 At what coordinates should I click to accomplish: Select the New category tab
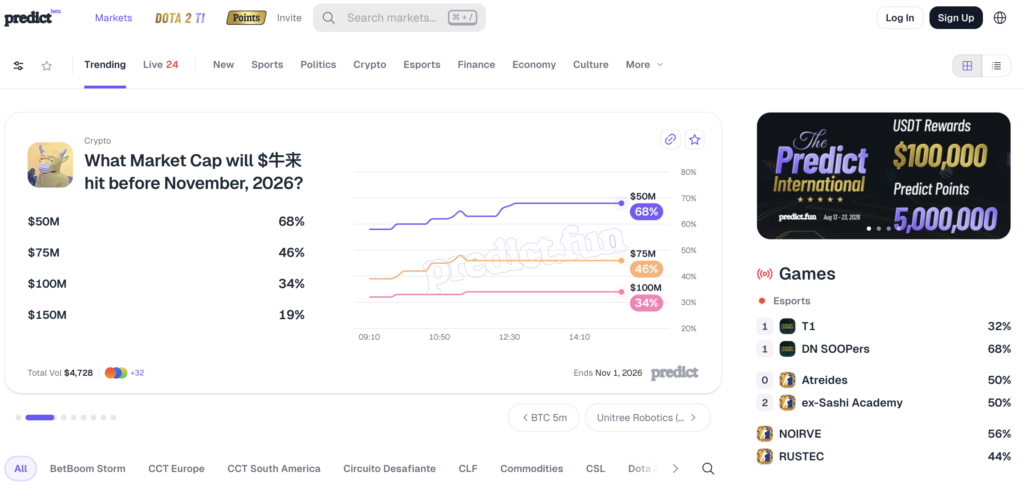(223, 65)
